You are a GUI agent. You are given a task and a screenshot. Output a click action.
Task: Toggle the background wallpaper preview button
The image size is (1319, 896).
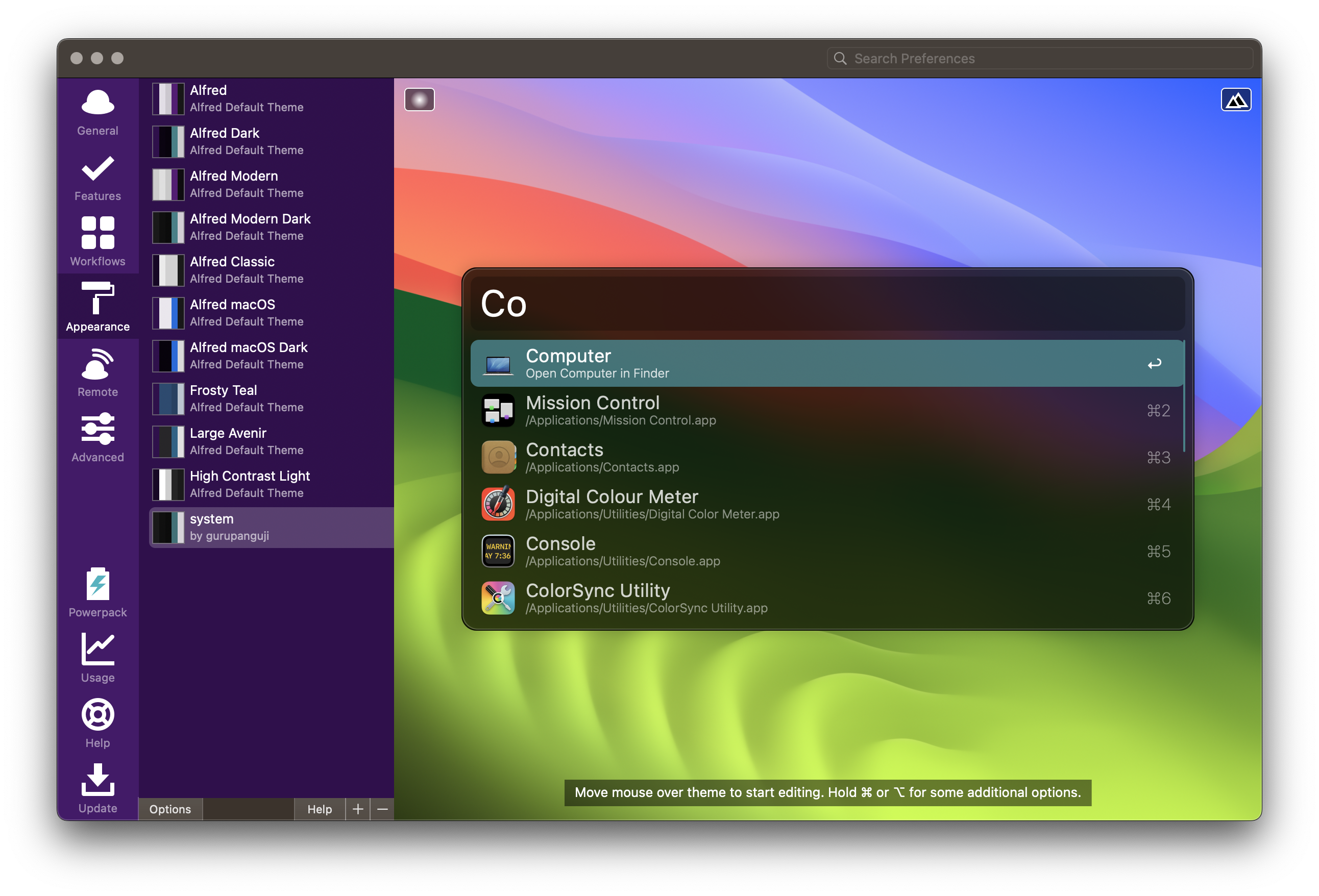click(1236, 100)
